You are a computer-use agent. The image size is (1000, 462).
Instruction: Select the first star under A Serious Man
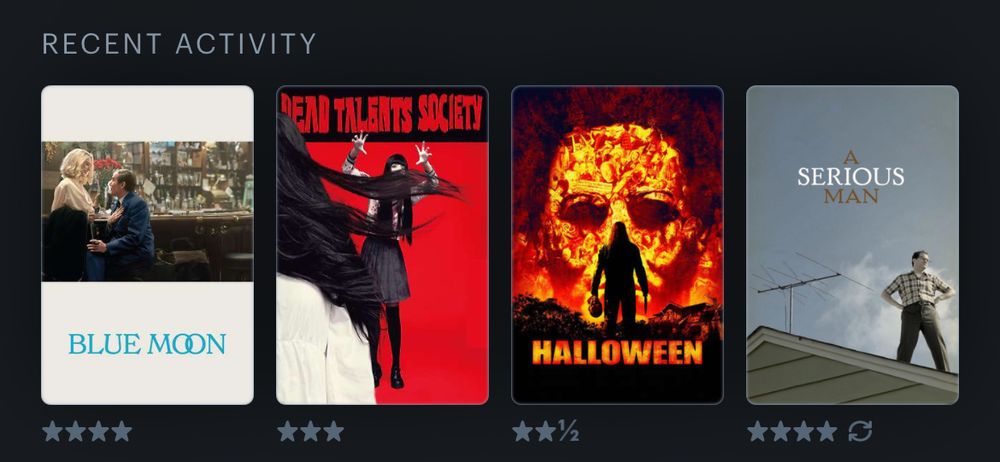tap(758, 431)
